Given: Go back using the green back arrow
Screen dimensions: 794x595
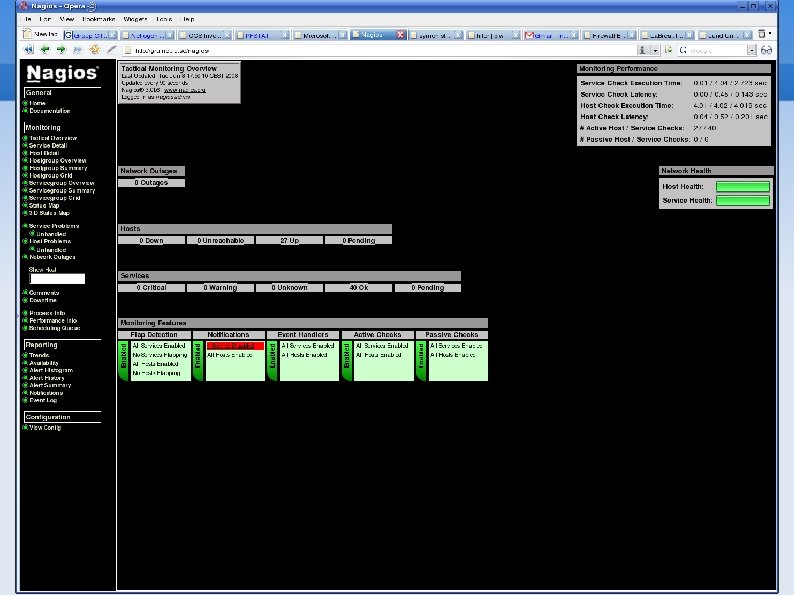Looking at the screenshot, I should (x=45, y=50).
